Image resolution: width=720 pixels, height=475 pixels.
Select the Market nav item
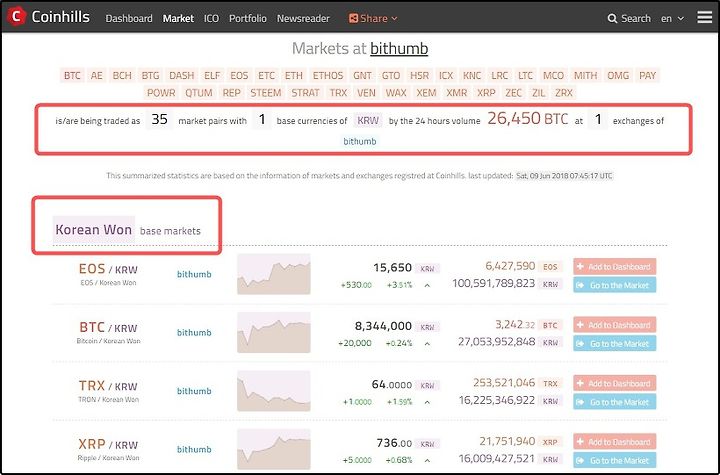pyautogui.click(x=178, y=18)
